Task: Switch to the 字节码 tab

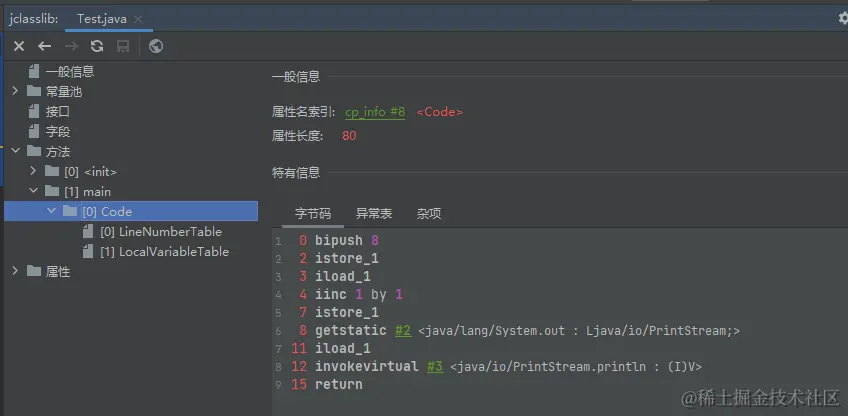Action: pyautogui.click(x=313, y=213)
